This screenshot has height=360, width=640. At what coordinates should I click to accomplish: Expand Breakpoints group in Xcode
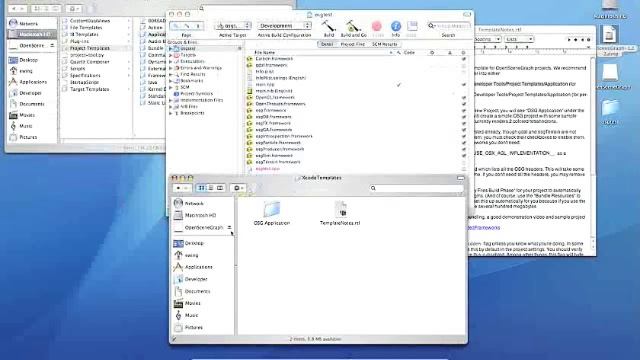tap(171, 113)
